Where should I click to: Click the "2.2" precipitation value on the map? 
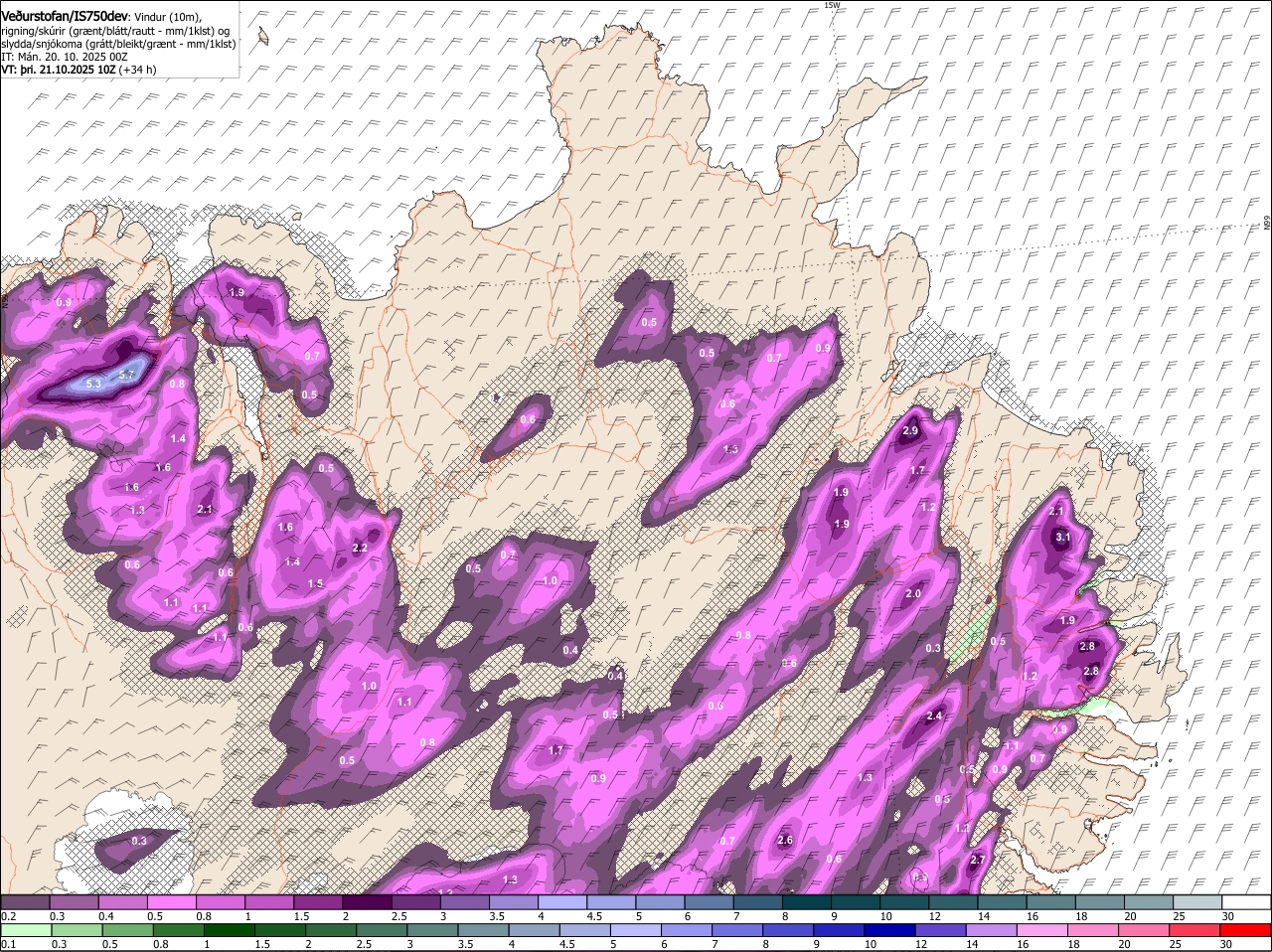tap(361, 548)
